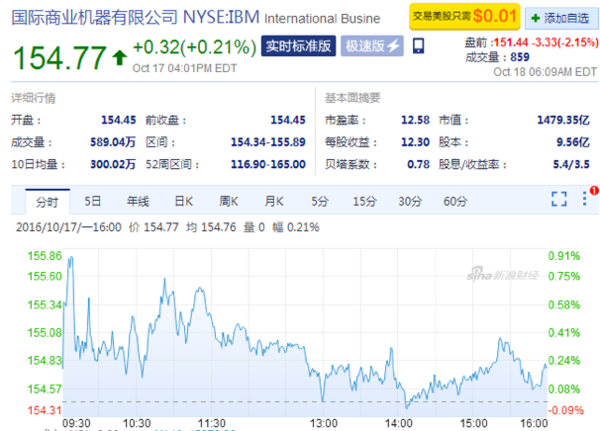Viewport: 600px width, 431px height.
Task: Click the 添加自选 add to watchlist button
Action: [x=562, y=18]
